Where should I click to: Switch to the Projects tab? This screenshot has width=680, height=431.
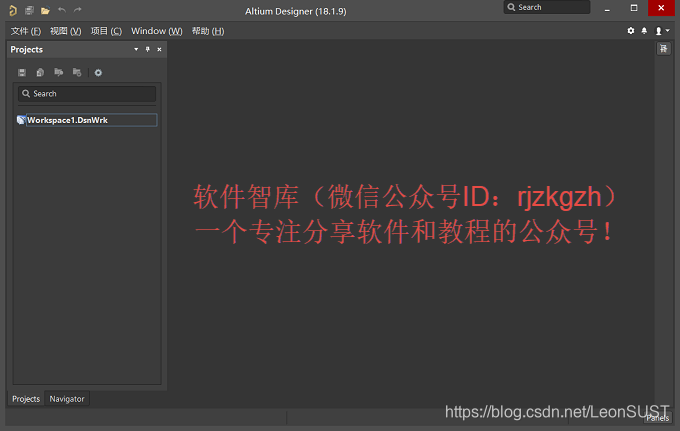pyautogui.click(x=26, y=399)
